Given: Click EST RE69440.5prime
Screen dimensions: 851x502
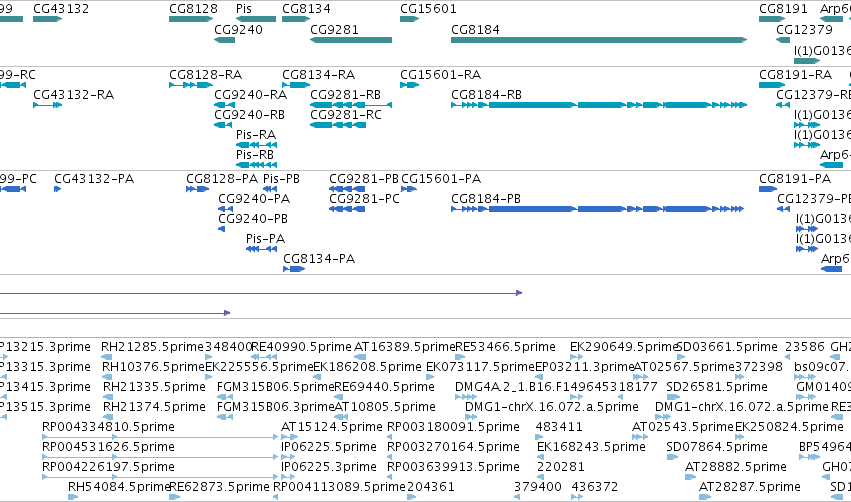Looking at the screenshot, I should pyautogui.click(x=341, y=397).
